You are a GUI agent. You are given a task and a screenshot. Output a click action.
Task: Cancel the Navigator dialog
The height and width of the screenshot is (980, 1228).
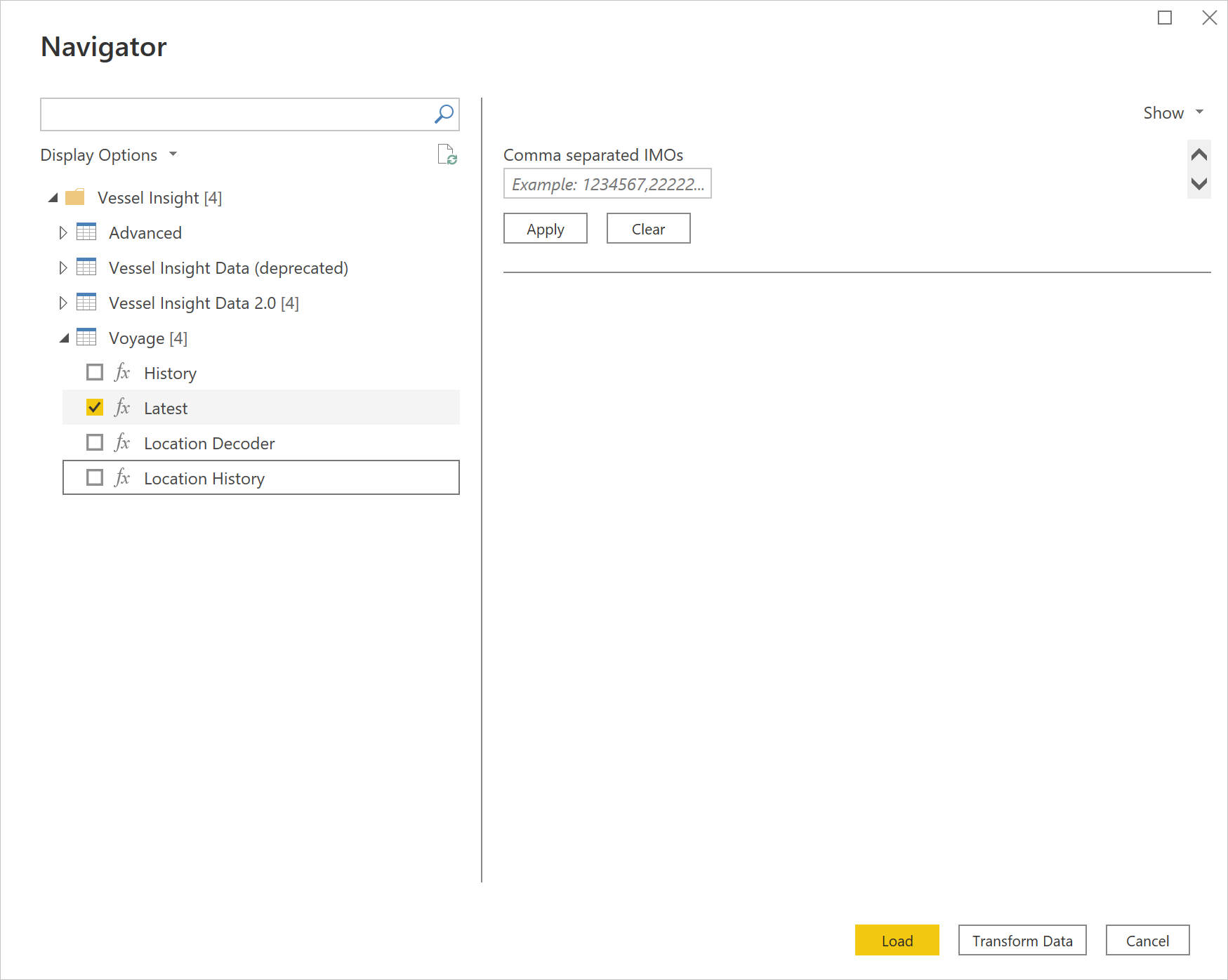tap(1147, 940)
